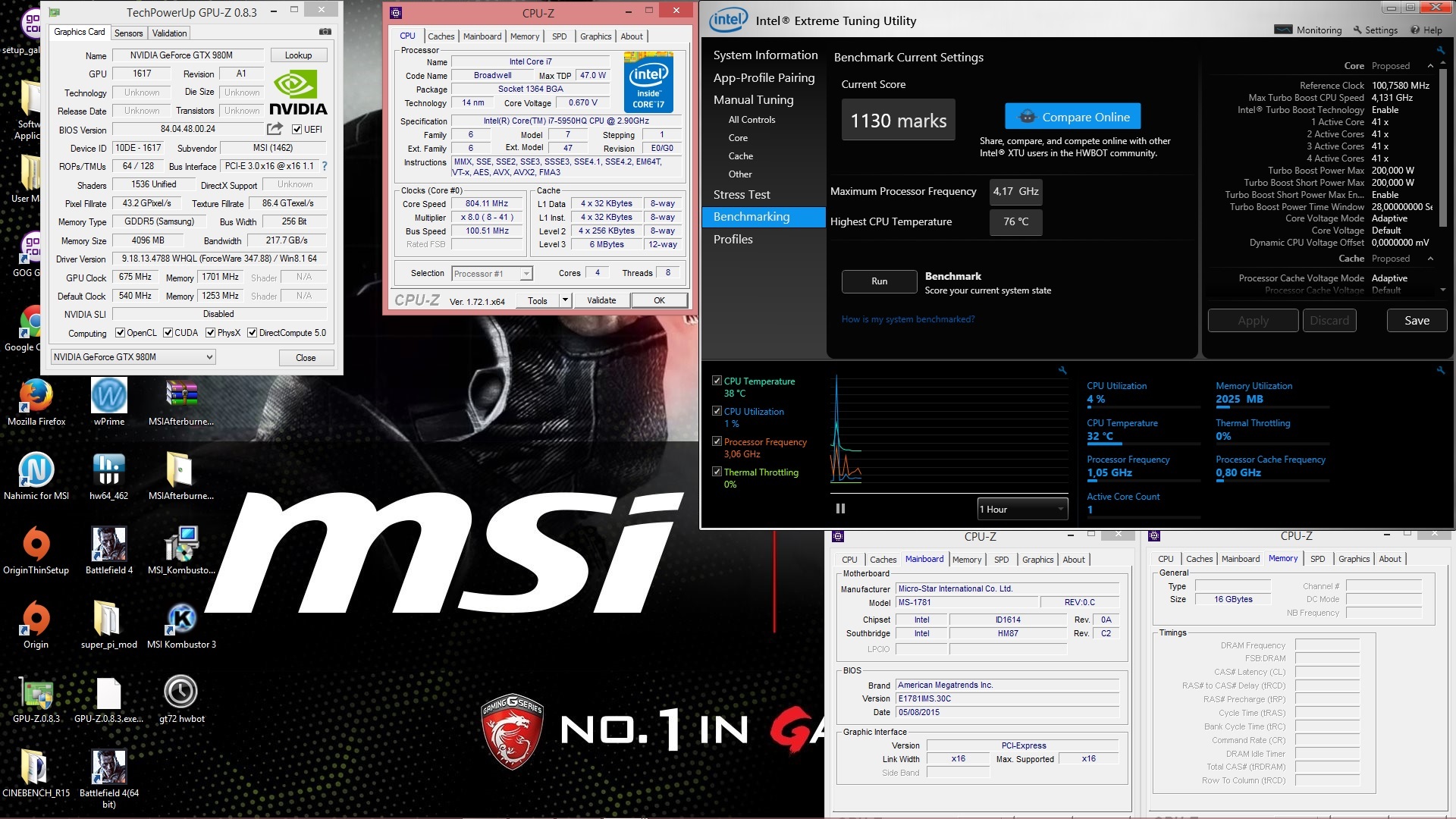Click GPU-Z BIOS share/export icon
The image size is (1456, 819).
(x=275, y=129)
